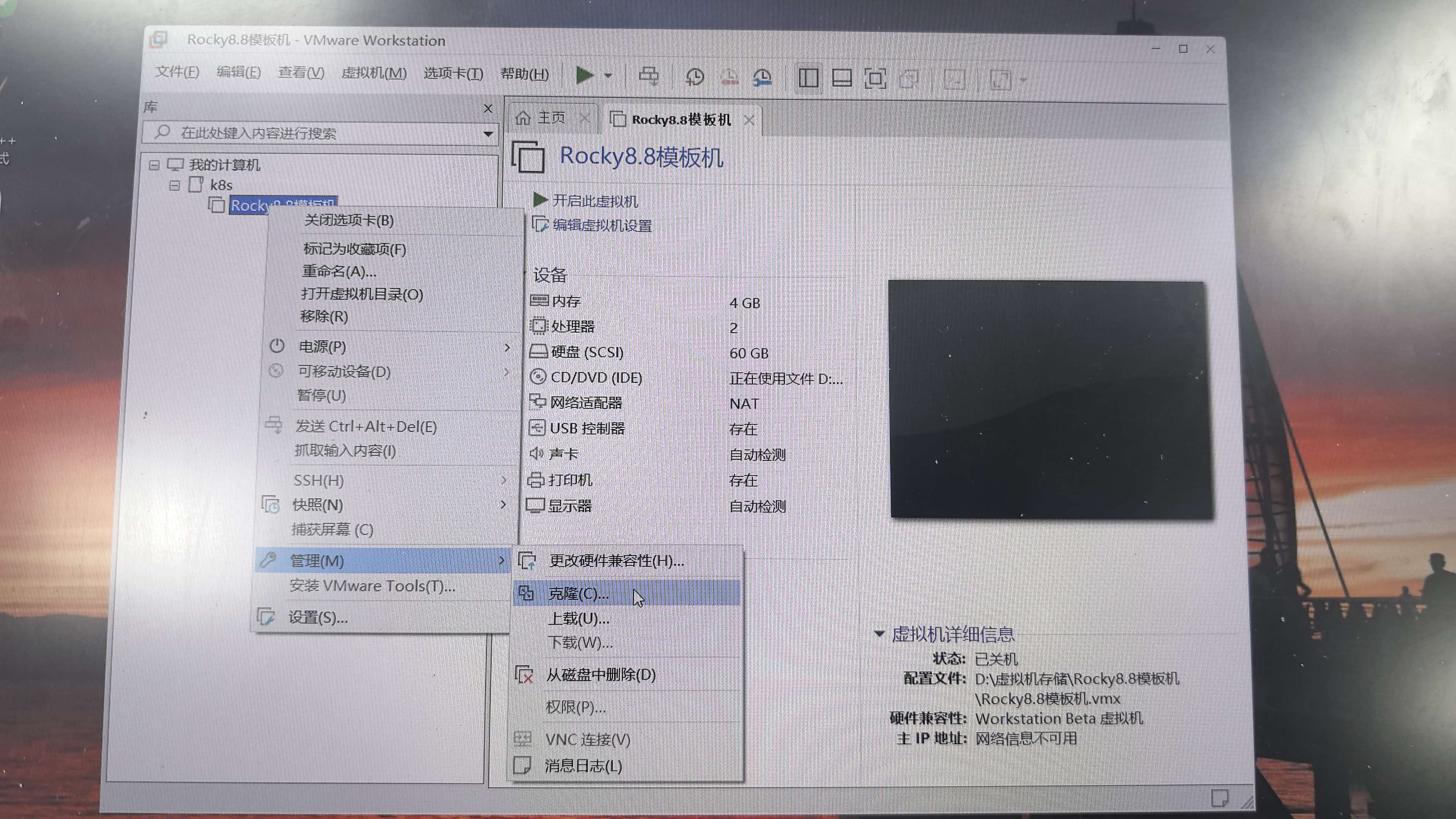Image resolution: width=1456 pixels, height=819 pixels.
Task: Click the highlighted 管理(M) menu entry
Action: click(x=383, y=561)
